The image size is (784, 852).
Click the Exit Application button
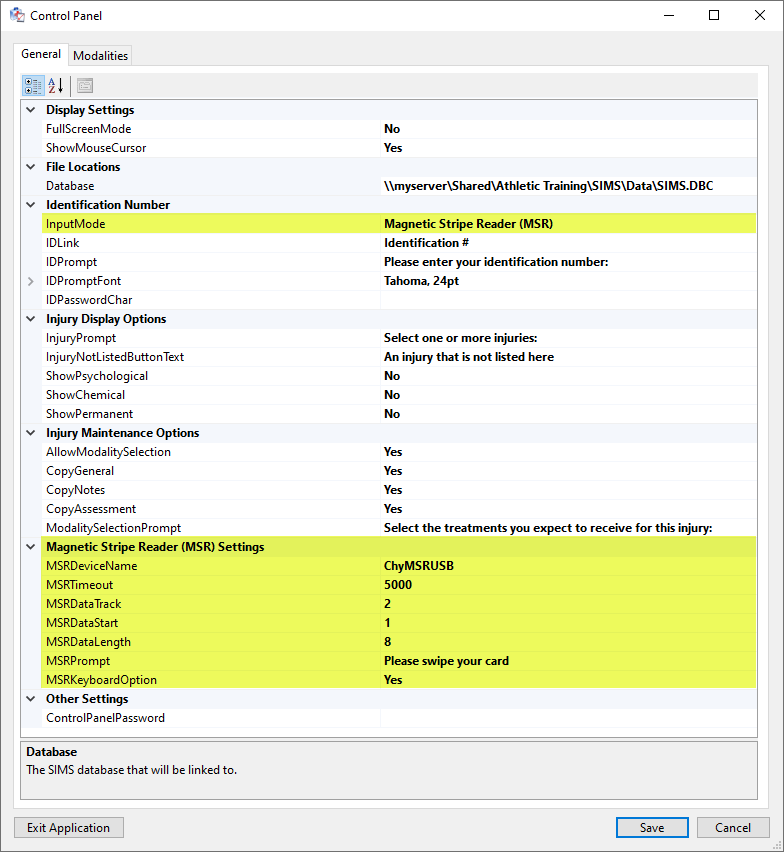(x=68, y=828)
